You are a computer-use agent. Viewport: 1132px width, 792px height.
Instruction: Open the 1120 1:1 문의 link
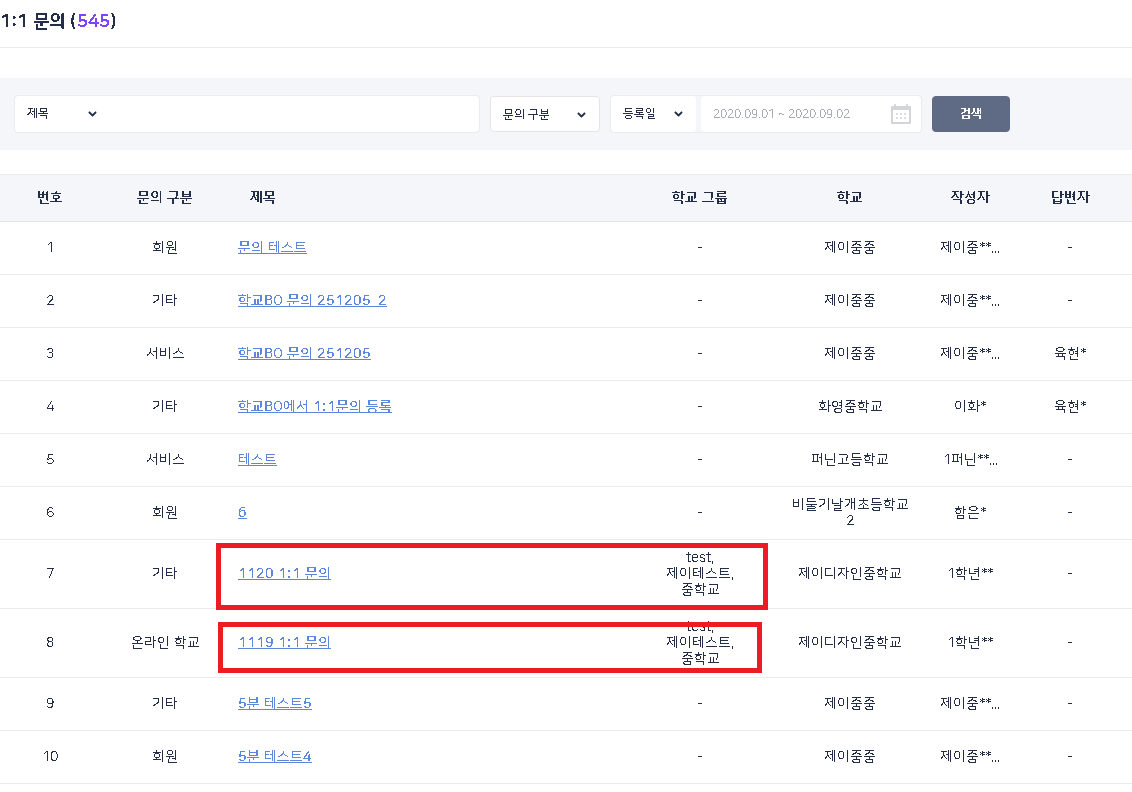click(284, 573)
